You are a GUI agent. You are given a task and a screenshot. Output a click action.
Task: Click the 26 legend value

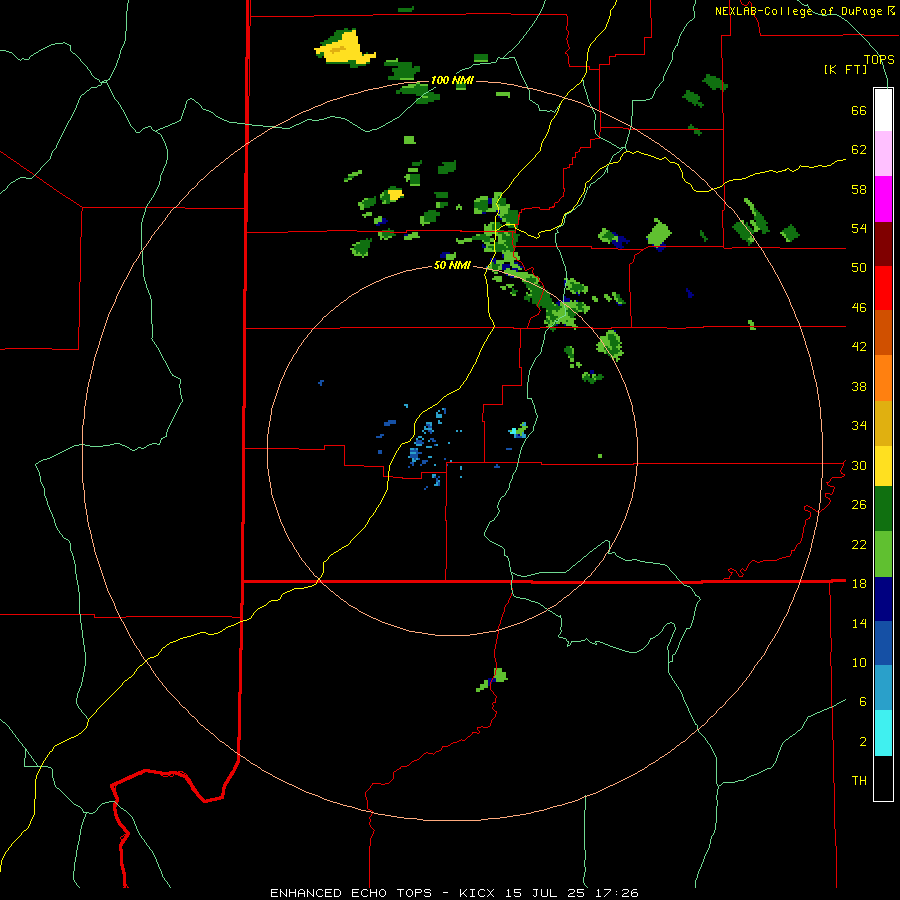[859, 505]
